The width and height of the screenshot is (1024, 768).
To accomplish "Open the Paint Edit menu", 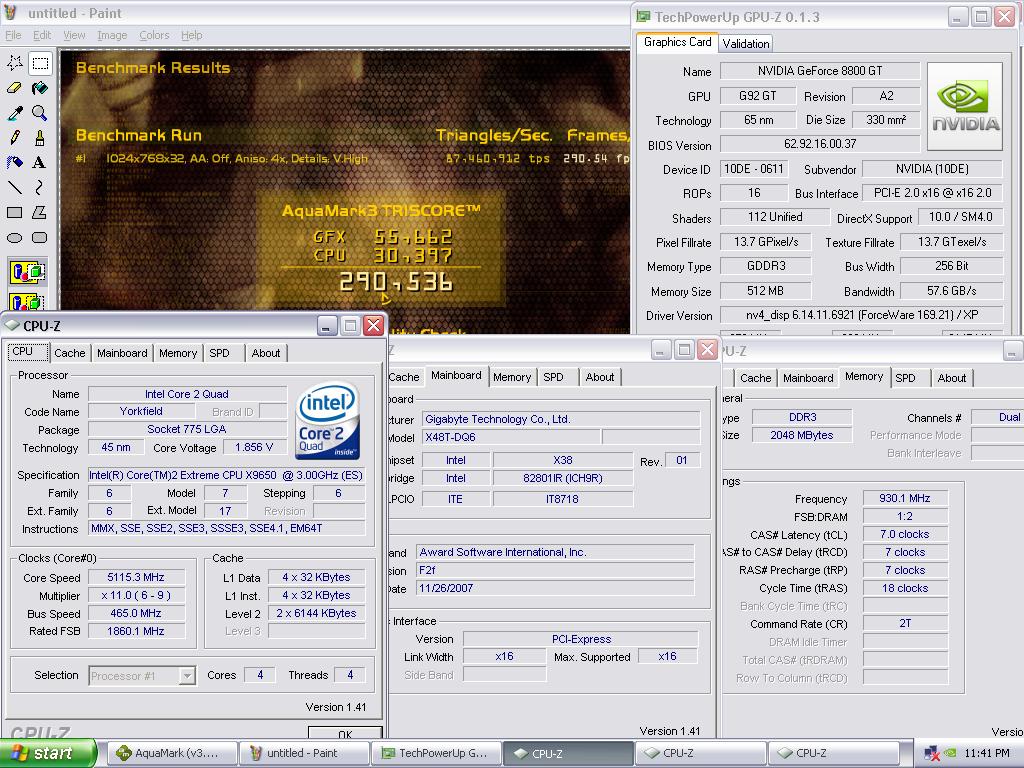I will tap(42, 35).
